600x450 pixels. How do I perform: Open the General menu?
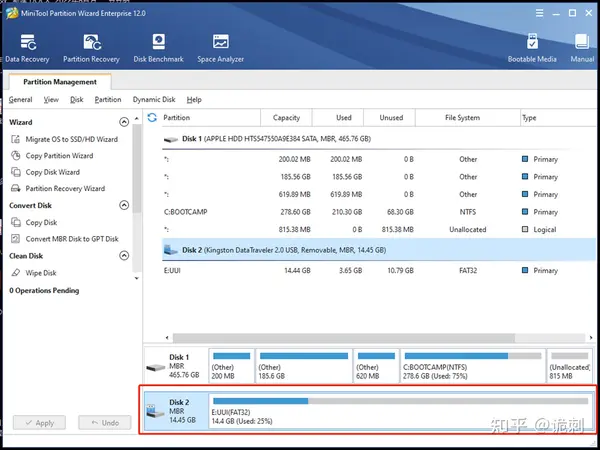point(20,99)
